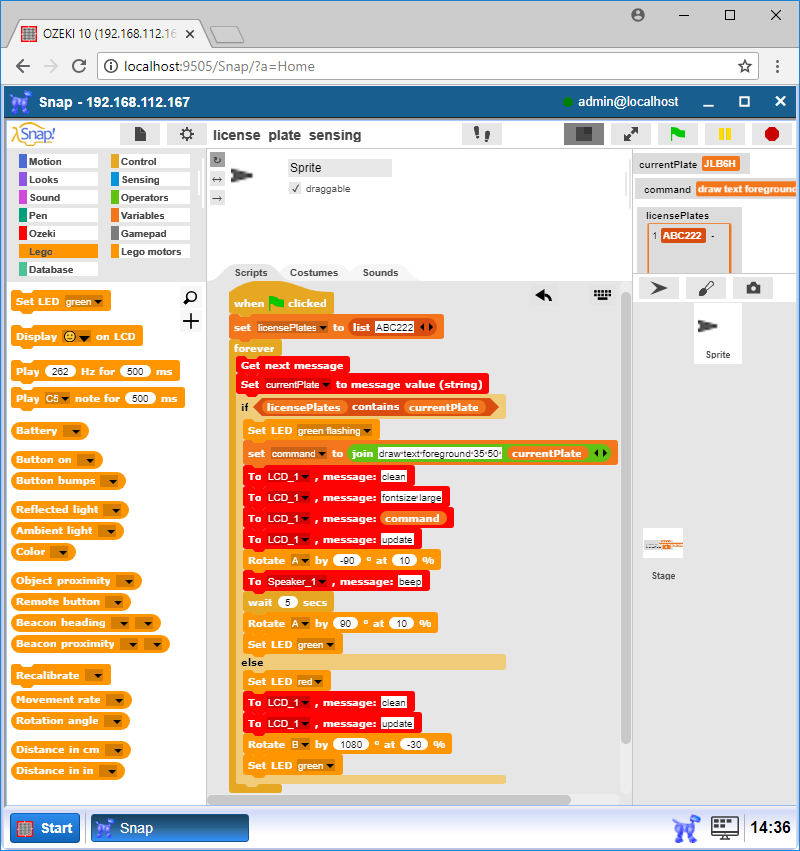
Task: Click the plus make-a-block icon
Action: coord(191,321)
